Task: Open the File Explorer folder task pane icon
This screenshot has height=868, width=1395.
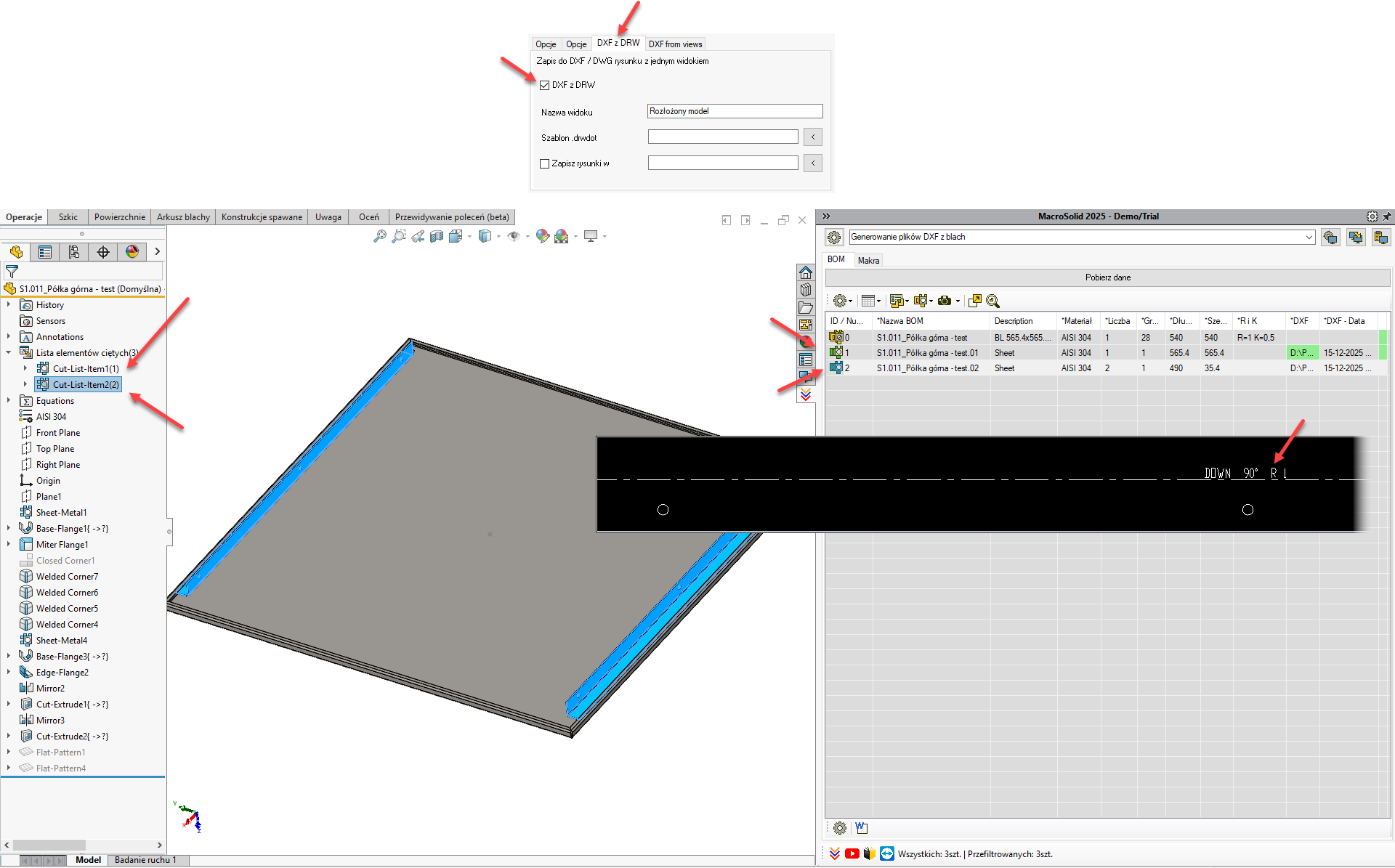Action: 806,308
